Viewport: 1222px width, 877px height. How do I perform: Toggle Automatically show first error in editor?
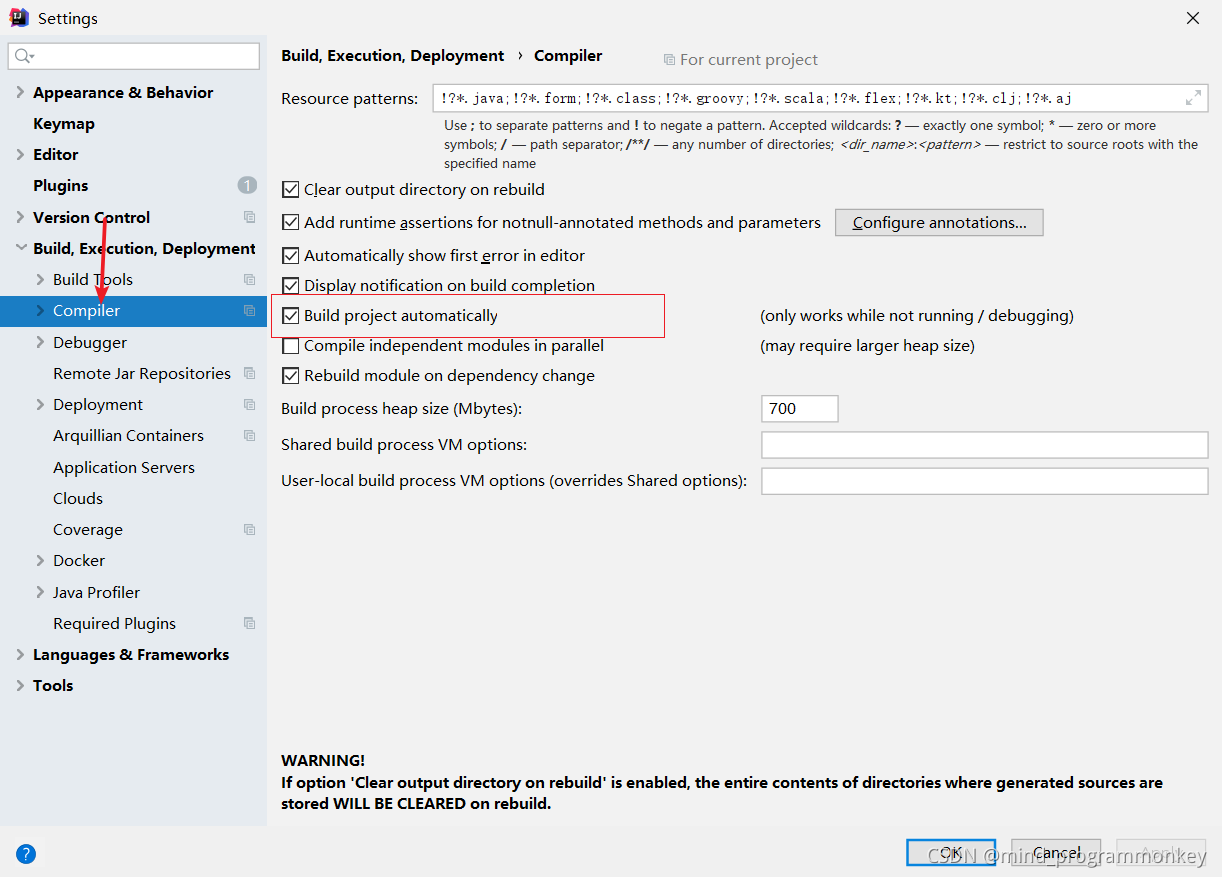[291, 255]
